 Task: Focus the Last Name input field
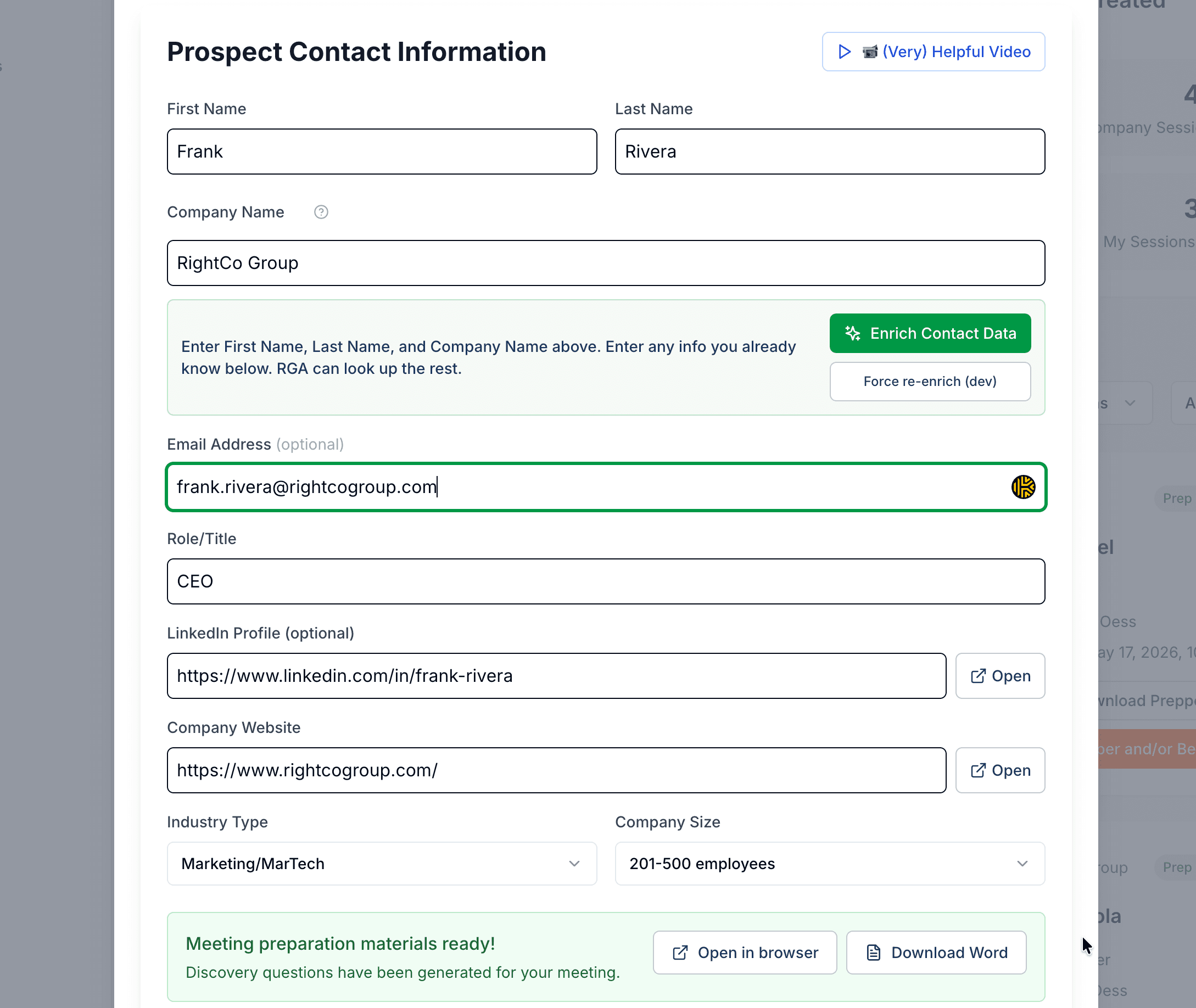(x=830, y=152)
